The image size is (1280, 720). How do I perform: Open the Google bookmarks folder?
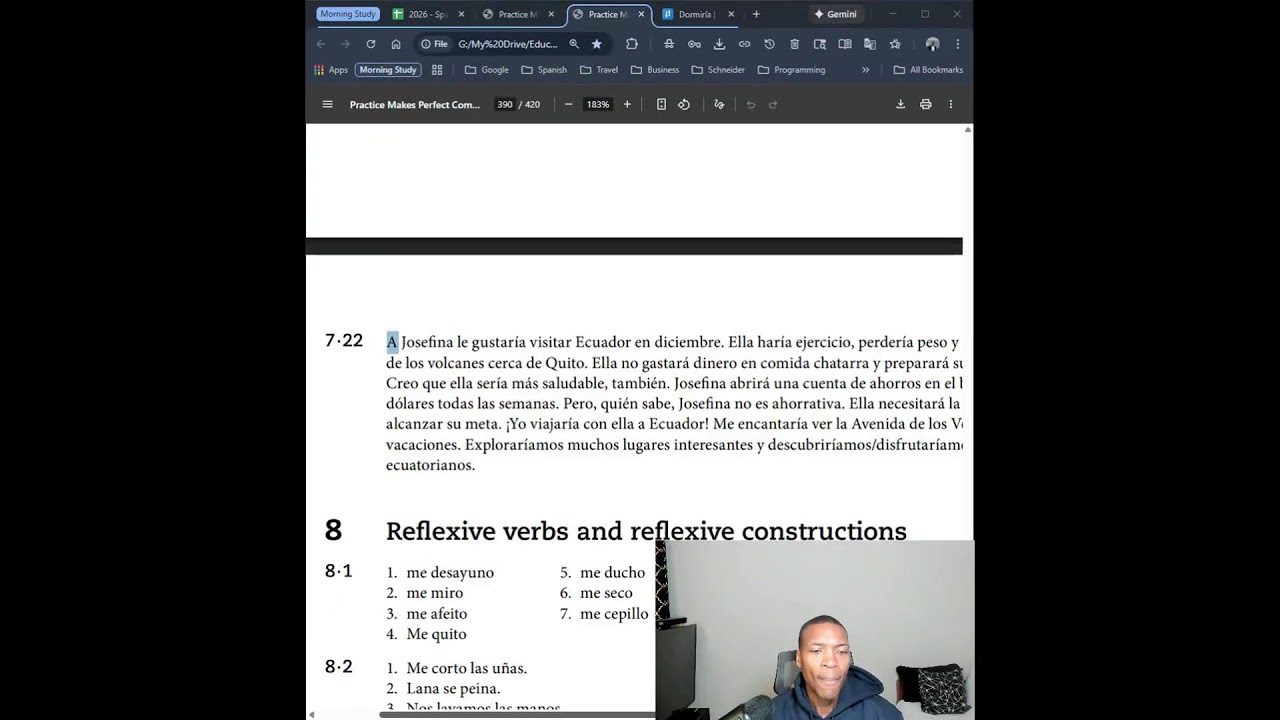487,70
